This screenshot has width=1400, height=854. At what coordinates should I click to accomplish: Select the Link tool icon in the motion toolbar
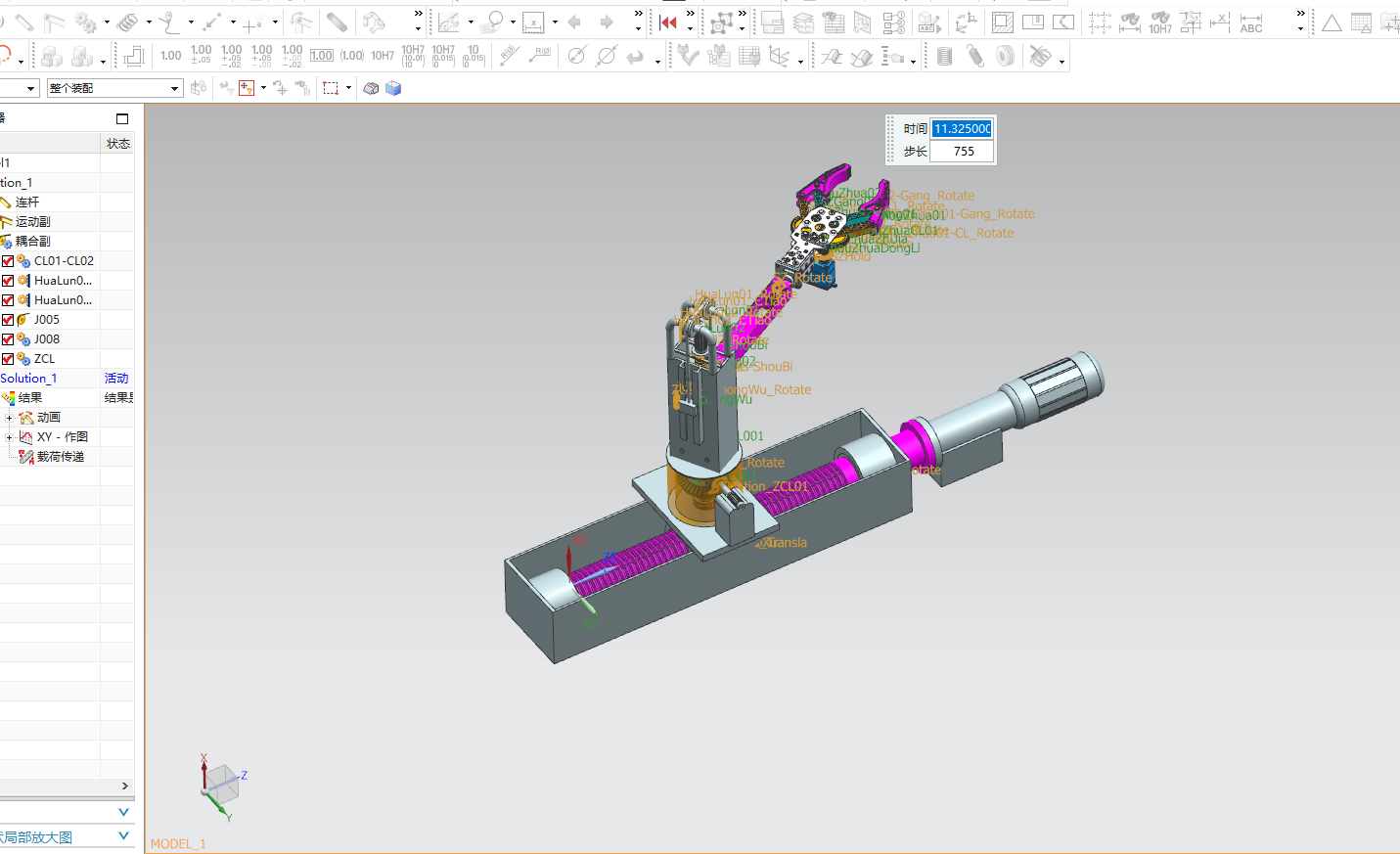pos(23,22)
